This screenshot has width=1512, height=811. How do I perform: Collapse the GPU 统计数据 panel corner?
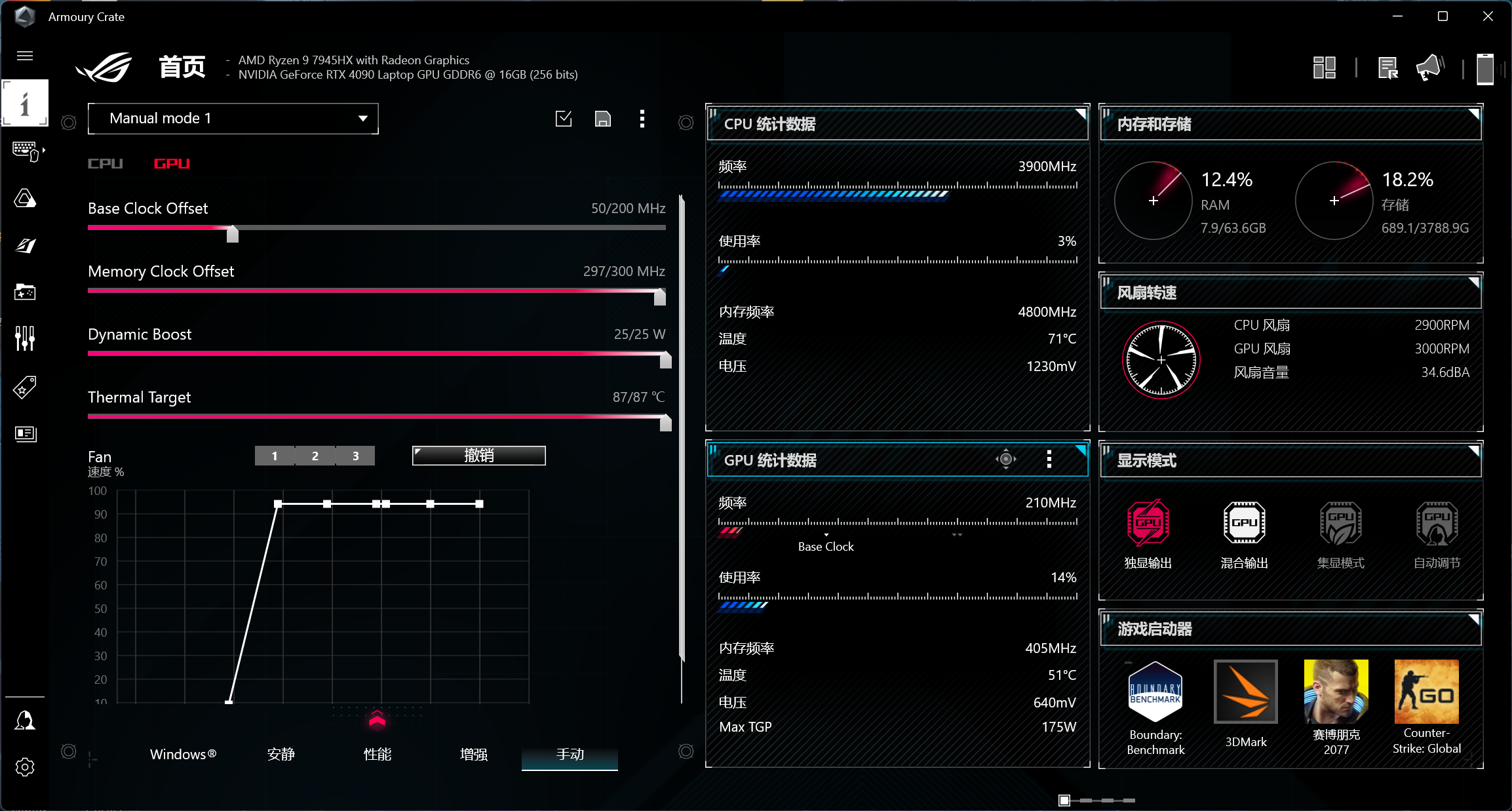pos(1081,450)
